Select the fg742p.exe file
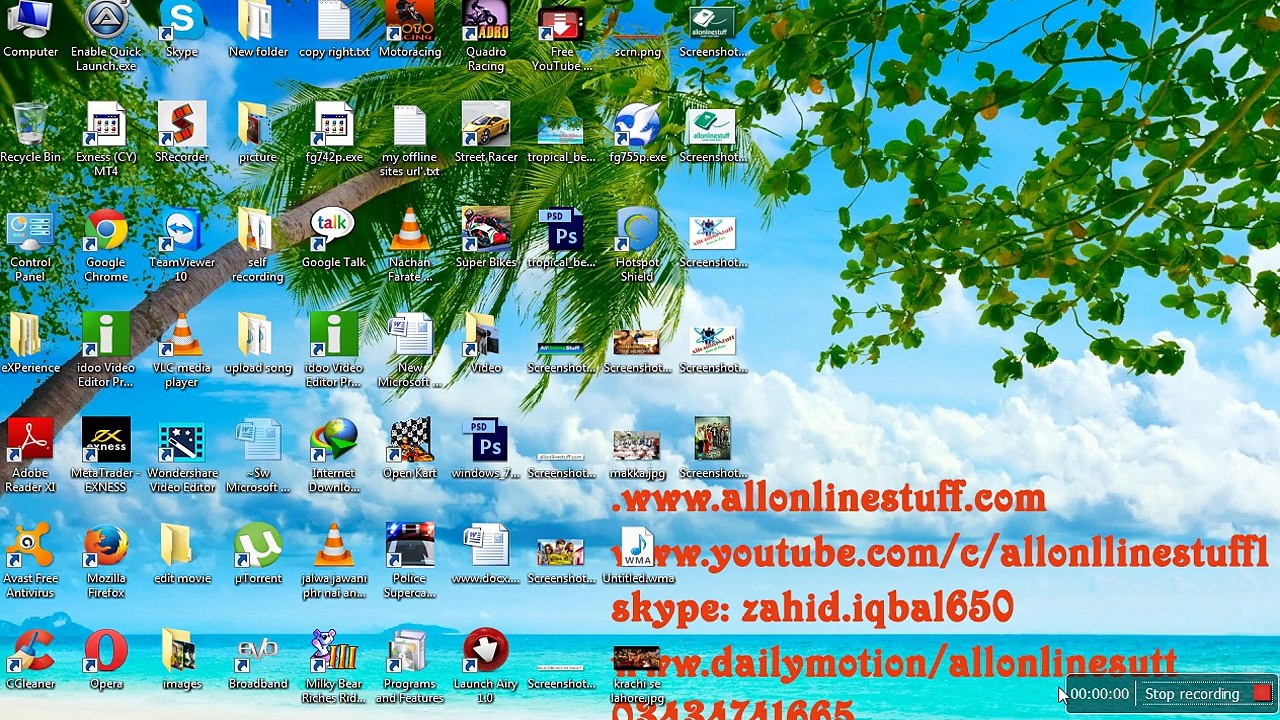The width and height of the screenshot is (1280, 720). 334,133
